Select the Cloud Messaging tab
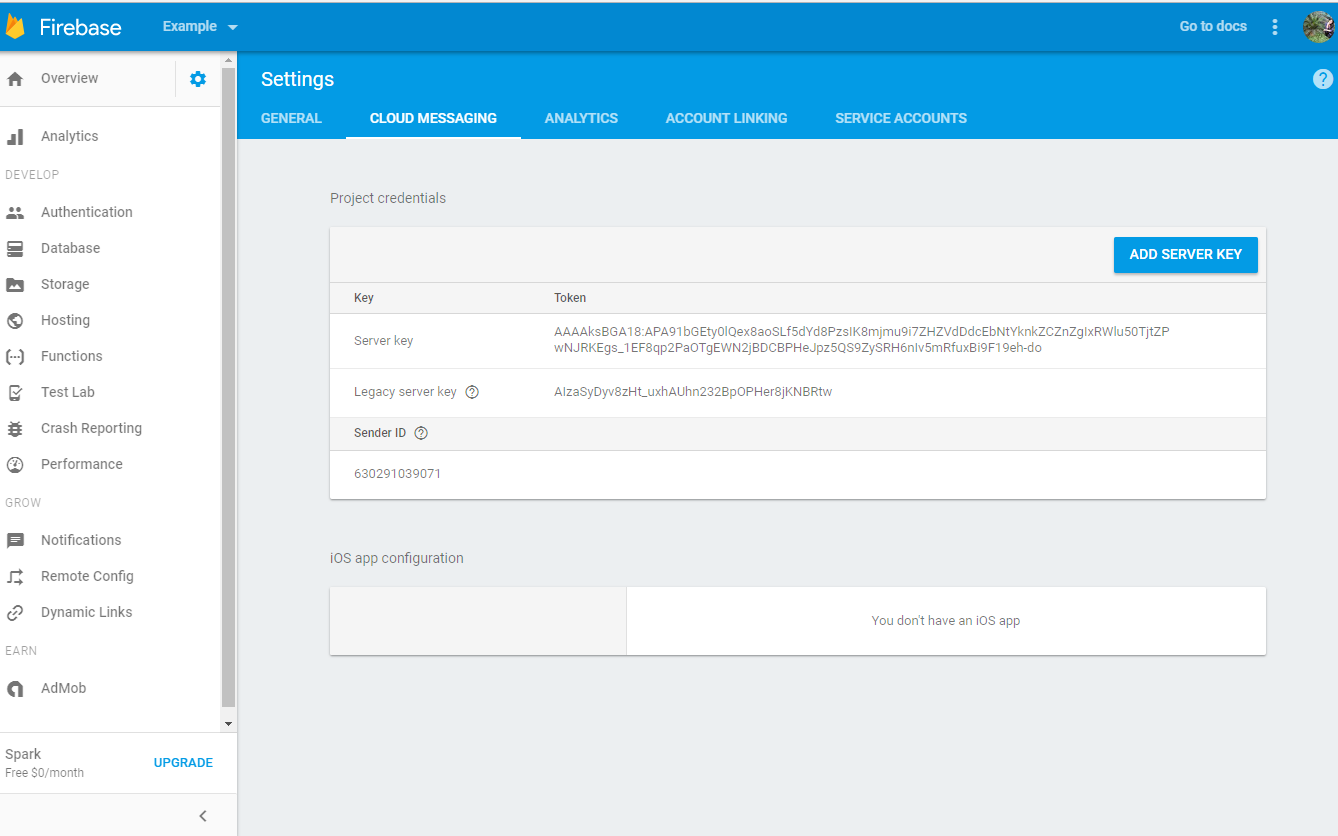Screen dimensions: 1338x836 [433, 118]
